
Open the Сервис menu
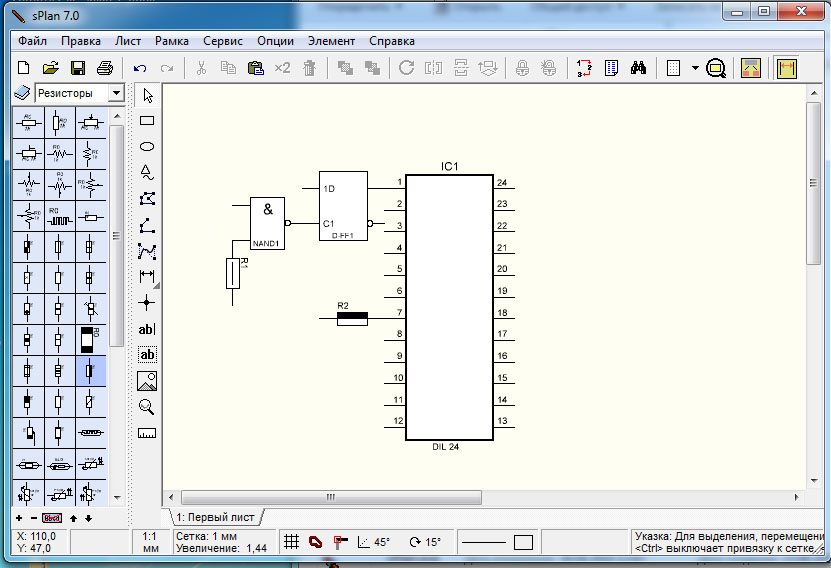pyautogui.click(x=223, y=41)
